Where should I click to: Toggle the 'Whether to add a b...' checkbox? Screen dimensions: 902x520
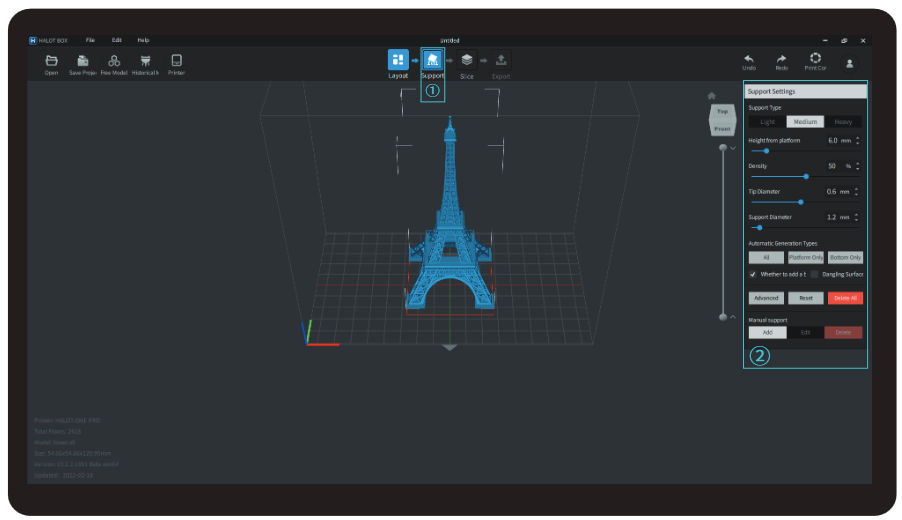coord(752,274)
